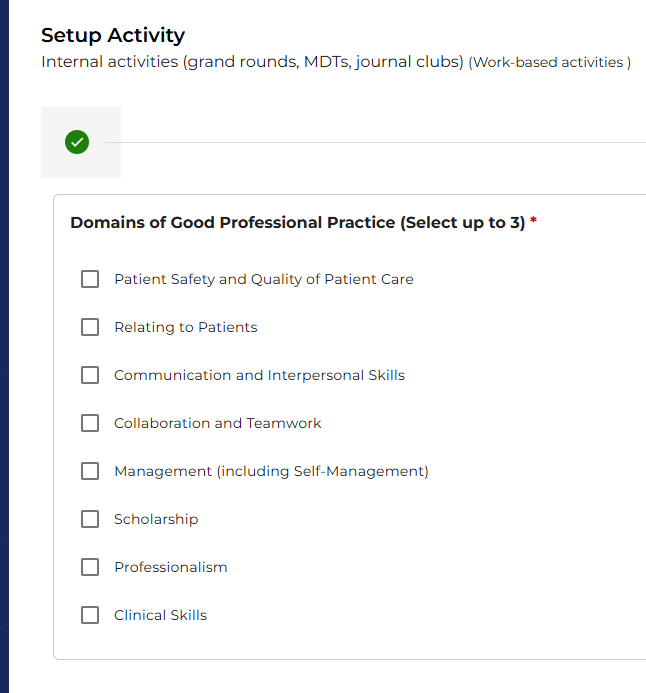Toggle the Management (including Self-Management) checkbox

tap(90, 471)
